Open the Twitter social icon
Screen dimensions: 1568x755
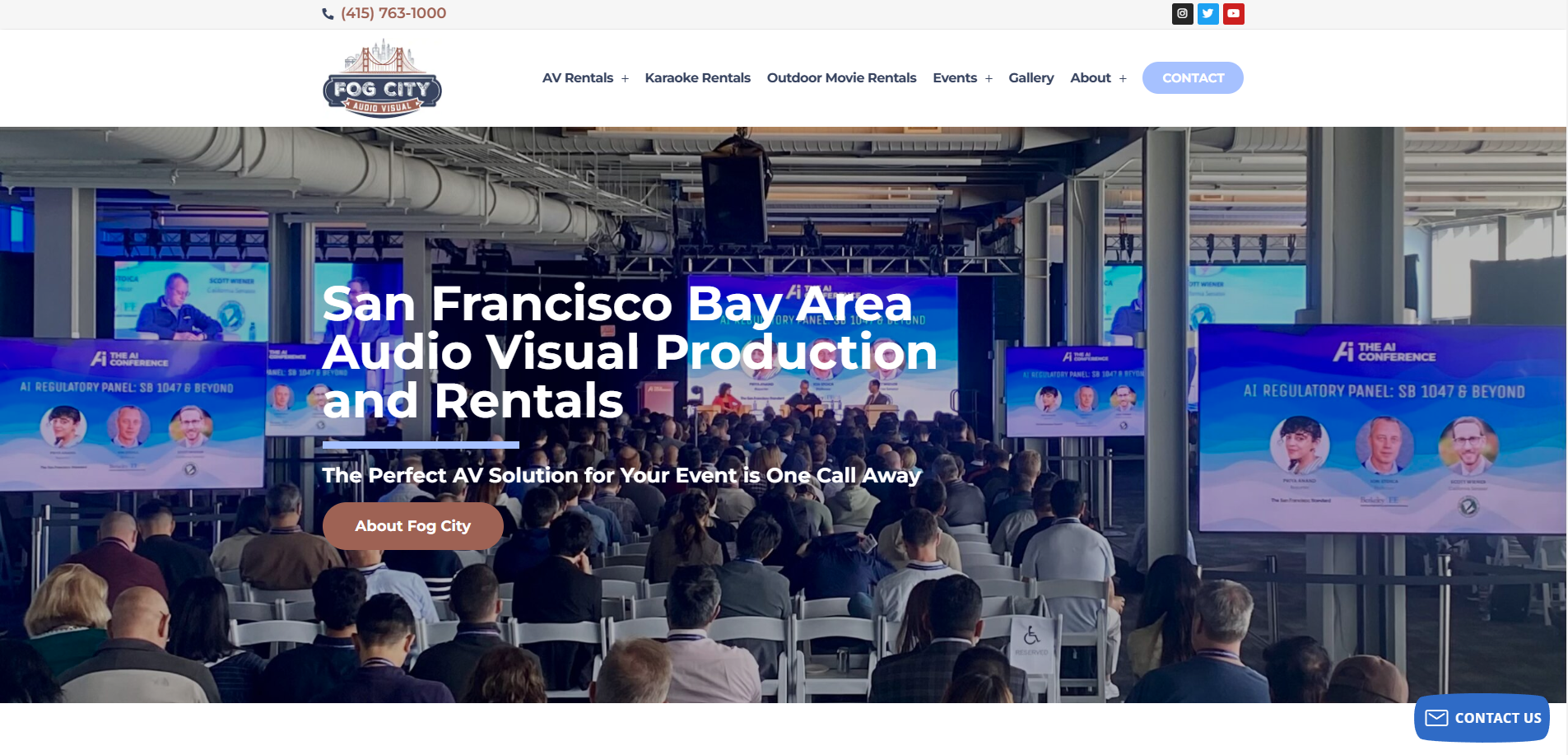[1207, 13]
